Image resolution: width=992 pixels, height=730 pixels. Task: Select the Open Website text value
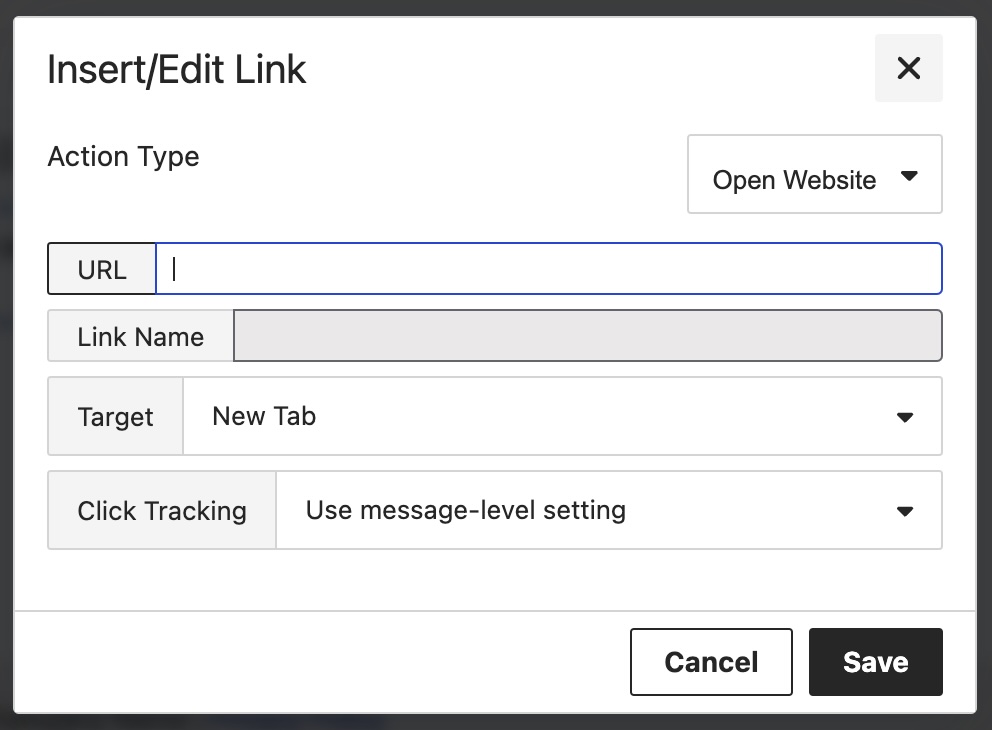pos(794,181)
